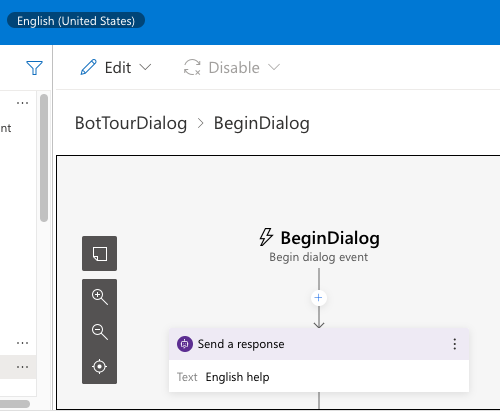Screen dimensions: 500x411
Task: Click the English help text
Action: pos(237,377)
